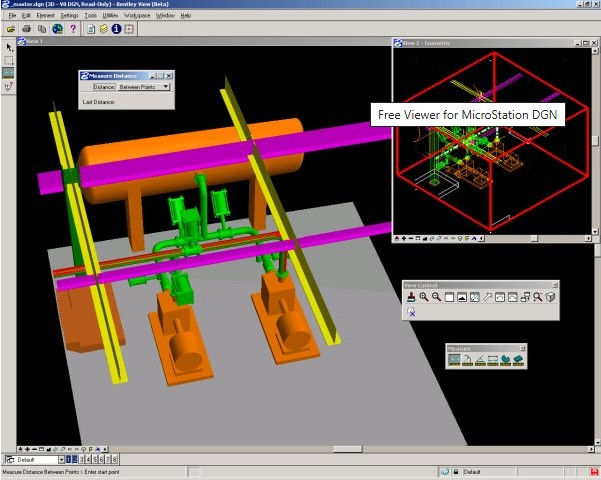This screenshot has width=601, height=480.
Task: Select the Element Selection arrow tool
Action: pos(9,47)
